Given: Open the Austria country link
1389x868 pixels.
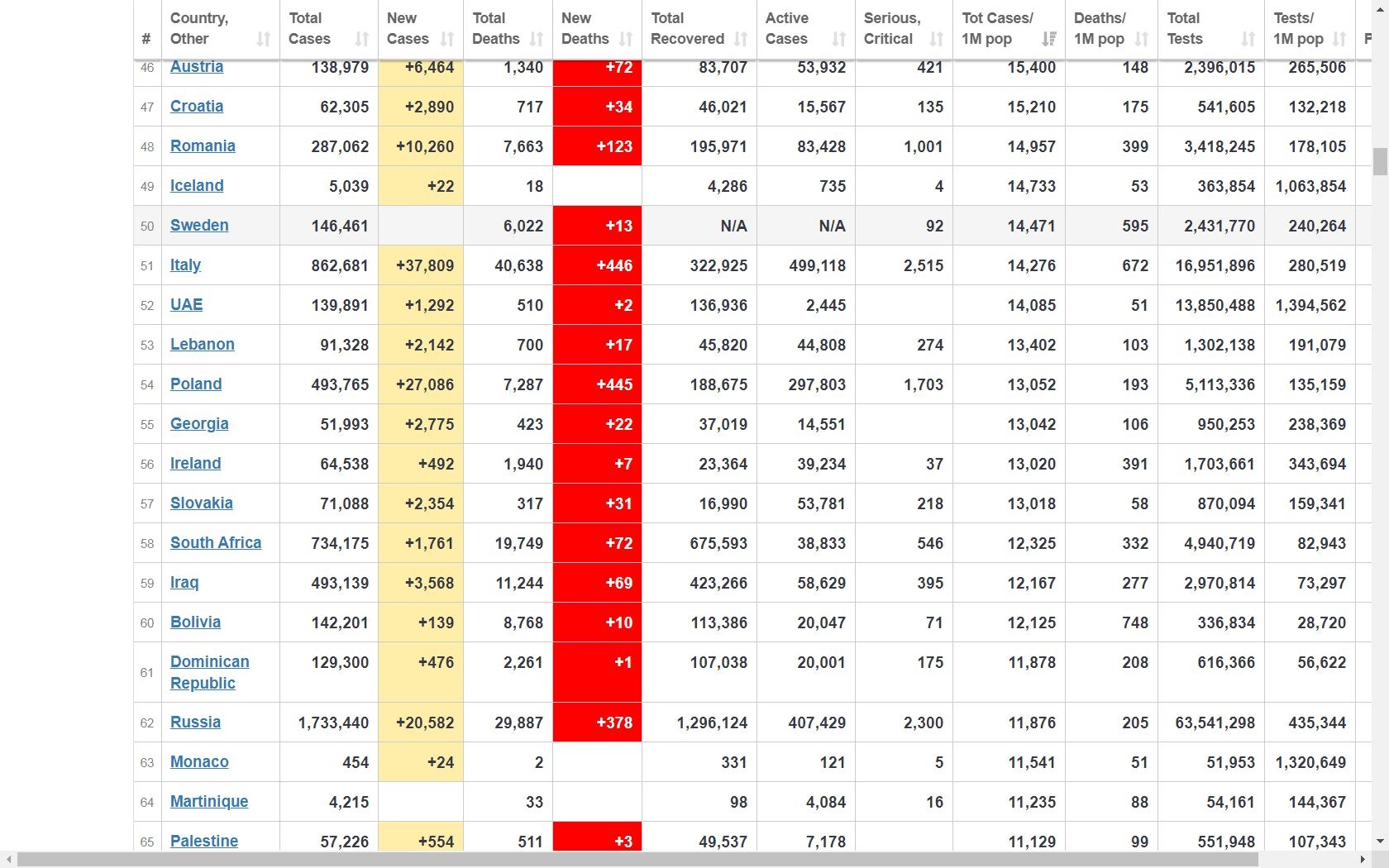Looking at the screenshot, I should (x=197, y=67).
